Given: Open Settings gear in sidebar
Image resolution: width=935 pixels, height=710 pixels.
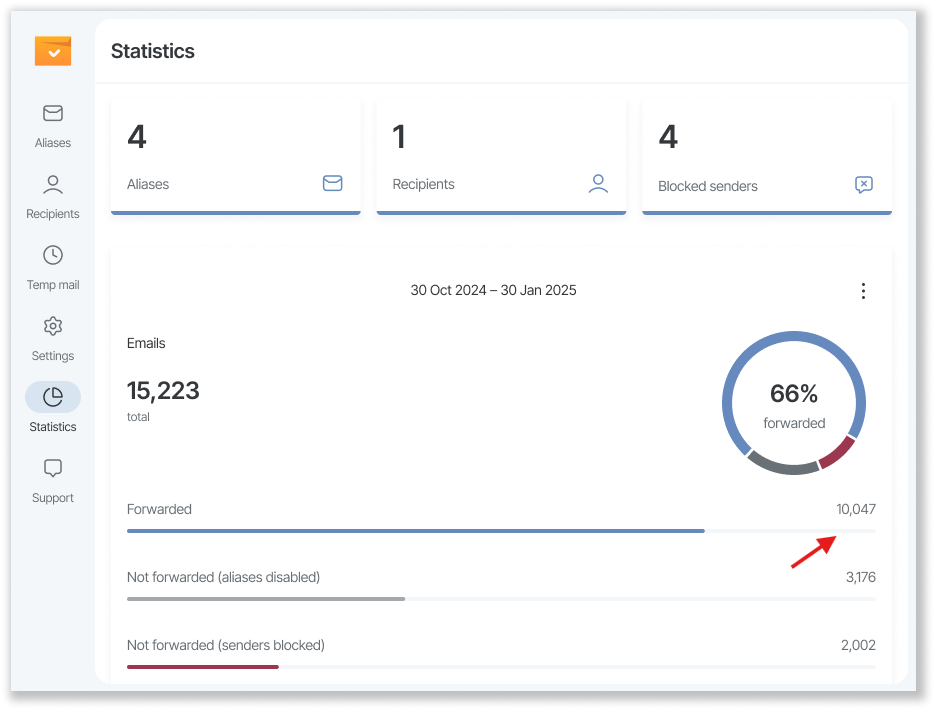Looking at the screenshot, I should pyautogui.click(x=52, y=339).
